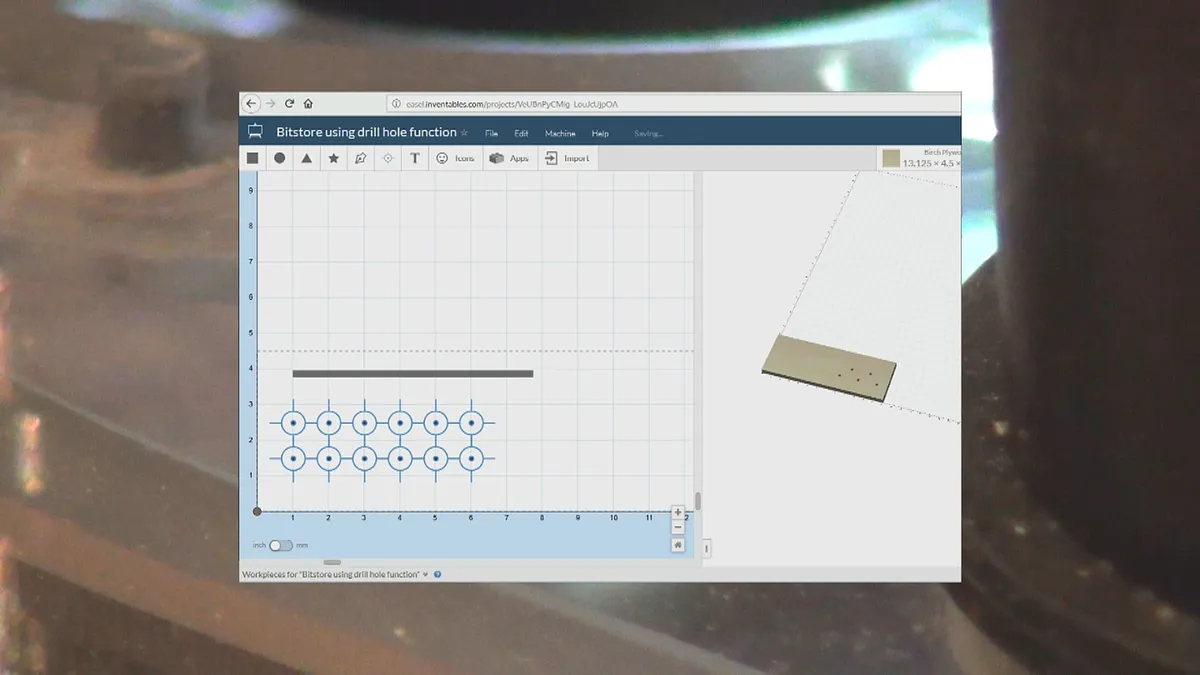Activate the pen drawing tool
This screenshot has width=1200, height=675.
click(x=361, y=158)
